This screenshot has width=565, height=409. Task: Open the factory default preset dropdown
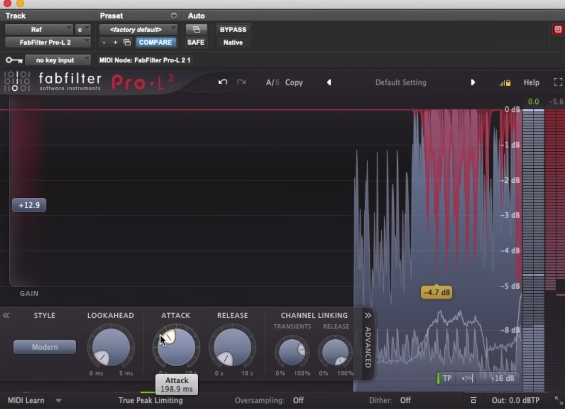coord(138,30)
